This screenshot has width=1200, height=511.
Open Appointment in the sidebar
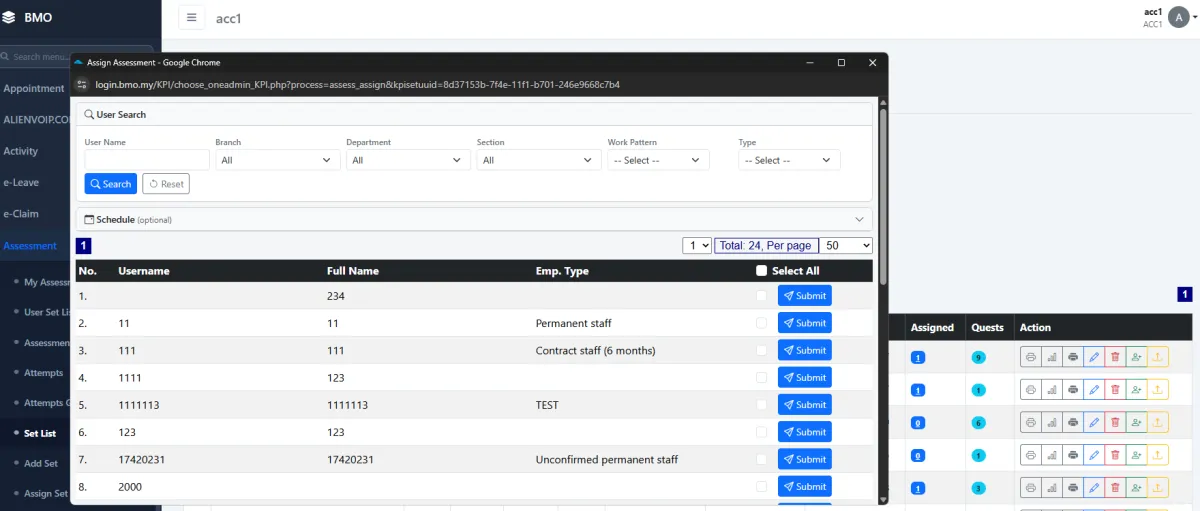click(34, 88)
